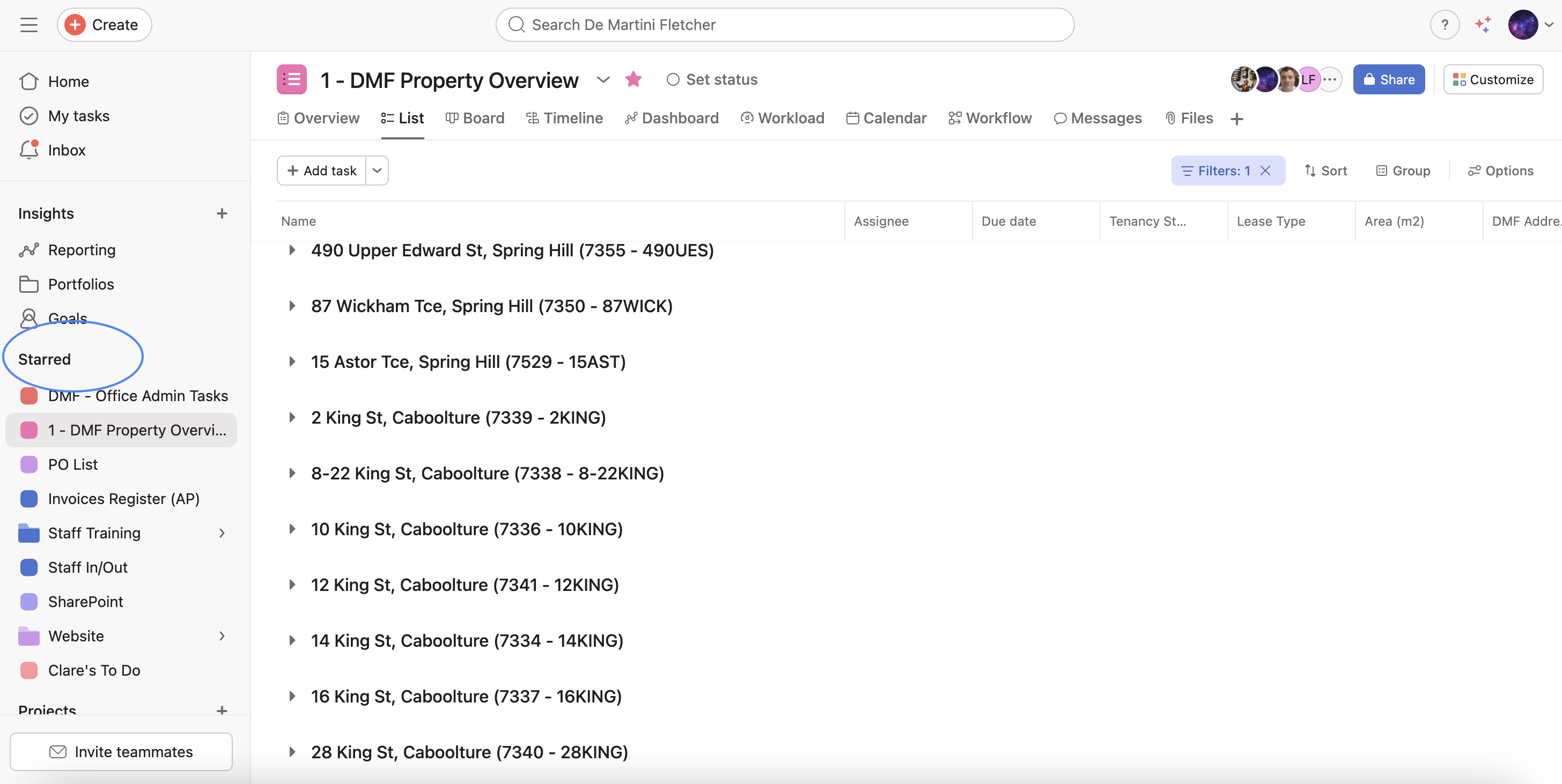Open the Sort options
Viewport: 1562px width, 784px height.
(1325, 171)
